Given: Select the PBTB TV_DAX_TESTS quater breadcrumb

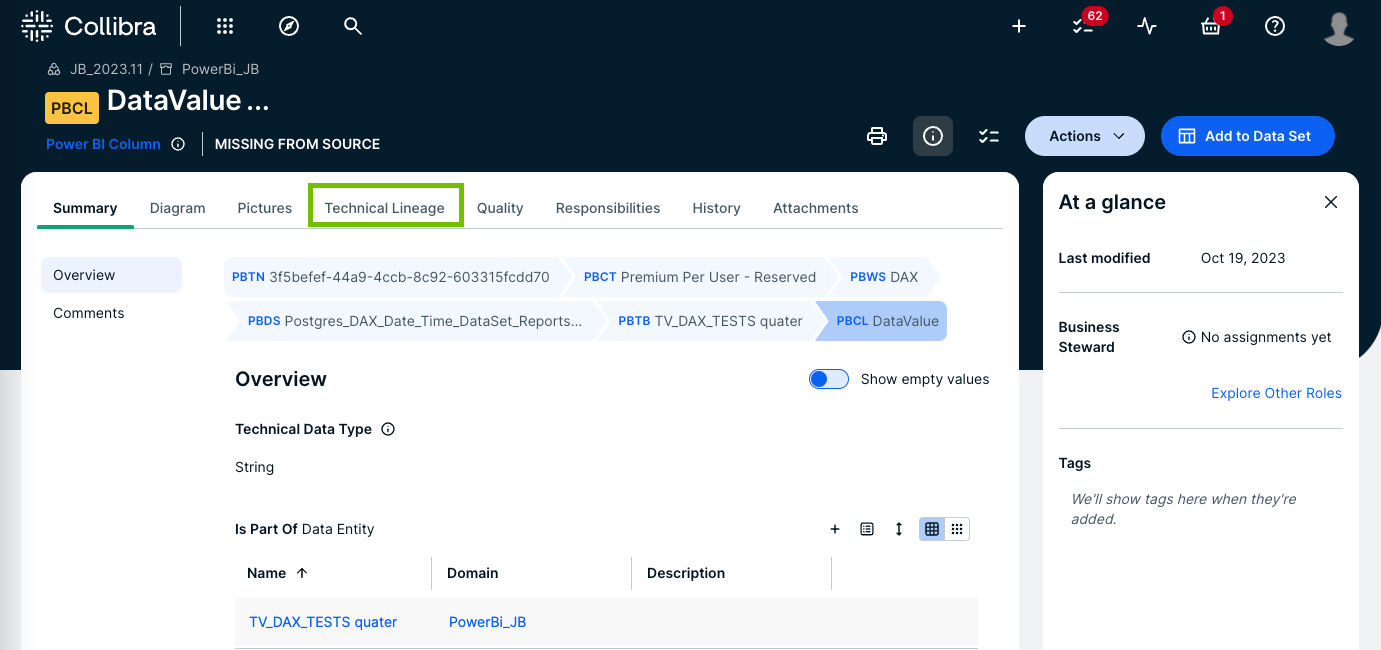Looking at the screenshot, I should tap(710, 321).
